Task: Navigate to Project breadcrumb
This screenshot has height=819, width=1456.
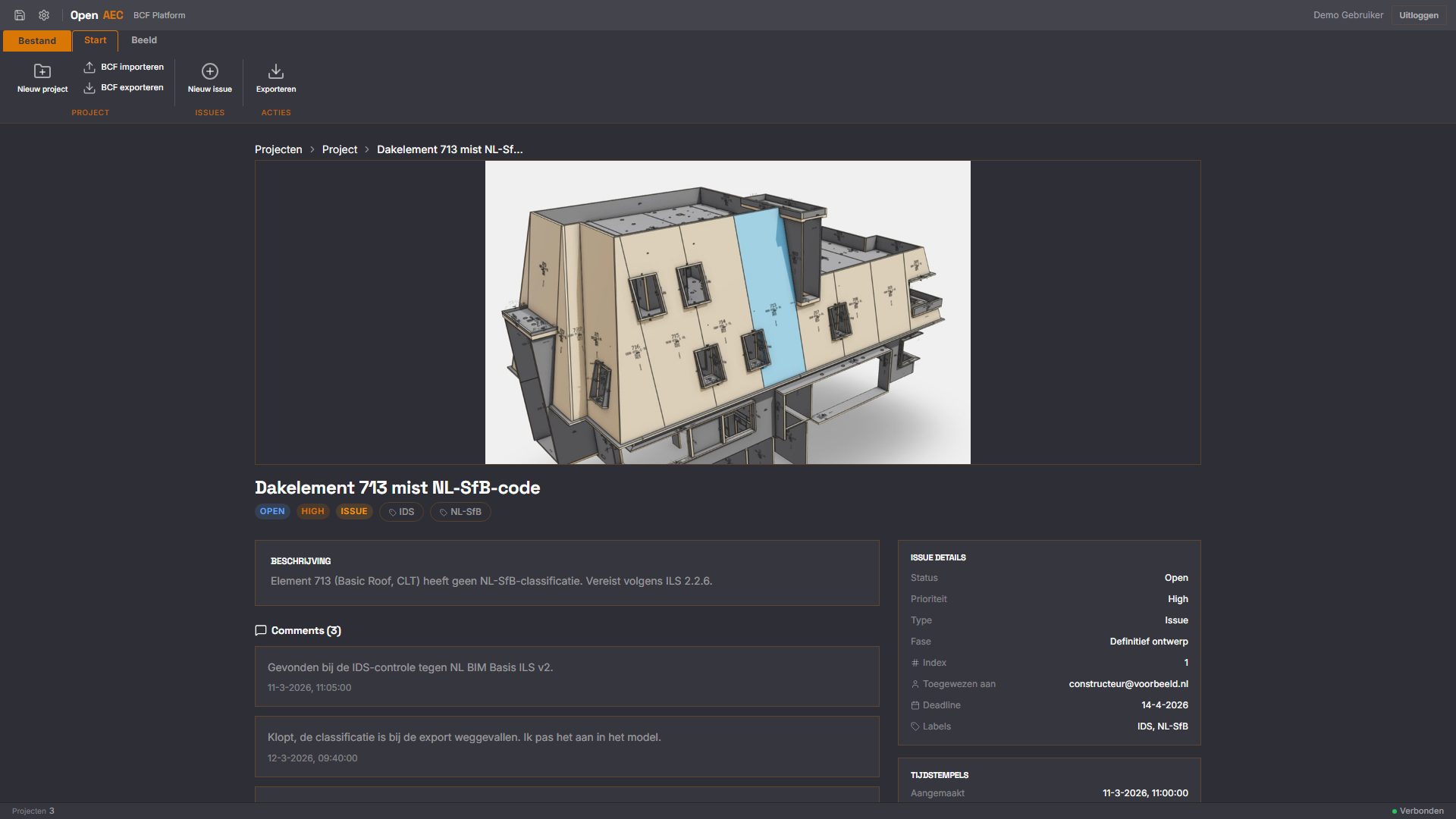Action: pos(340,149)
